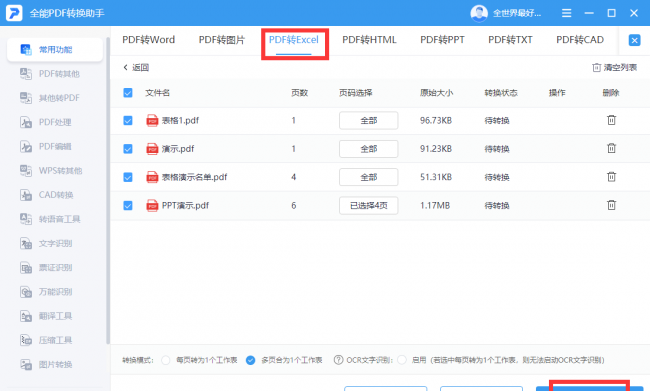Image resolution: width=650 pixels, height=391 pixels.
Task: Open the PDF转其他 sidebar item
Action: pos(50,74)
